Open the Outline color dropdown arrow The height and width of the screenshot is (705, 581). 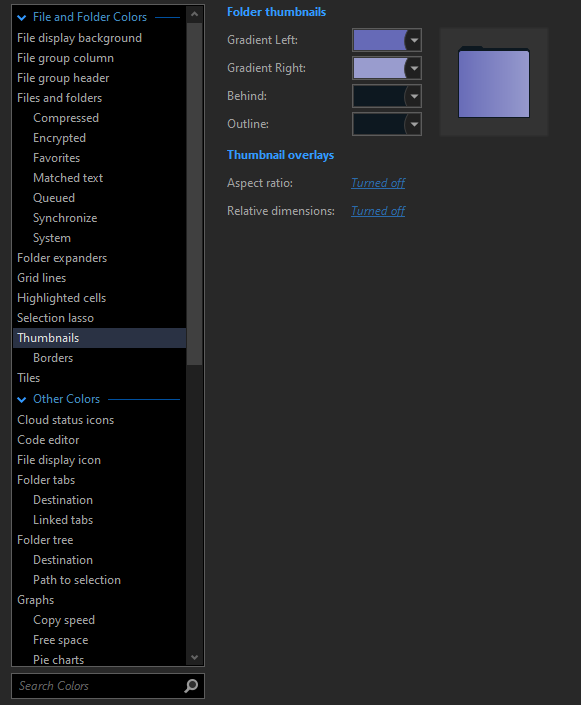[x=414, y=124]
